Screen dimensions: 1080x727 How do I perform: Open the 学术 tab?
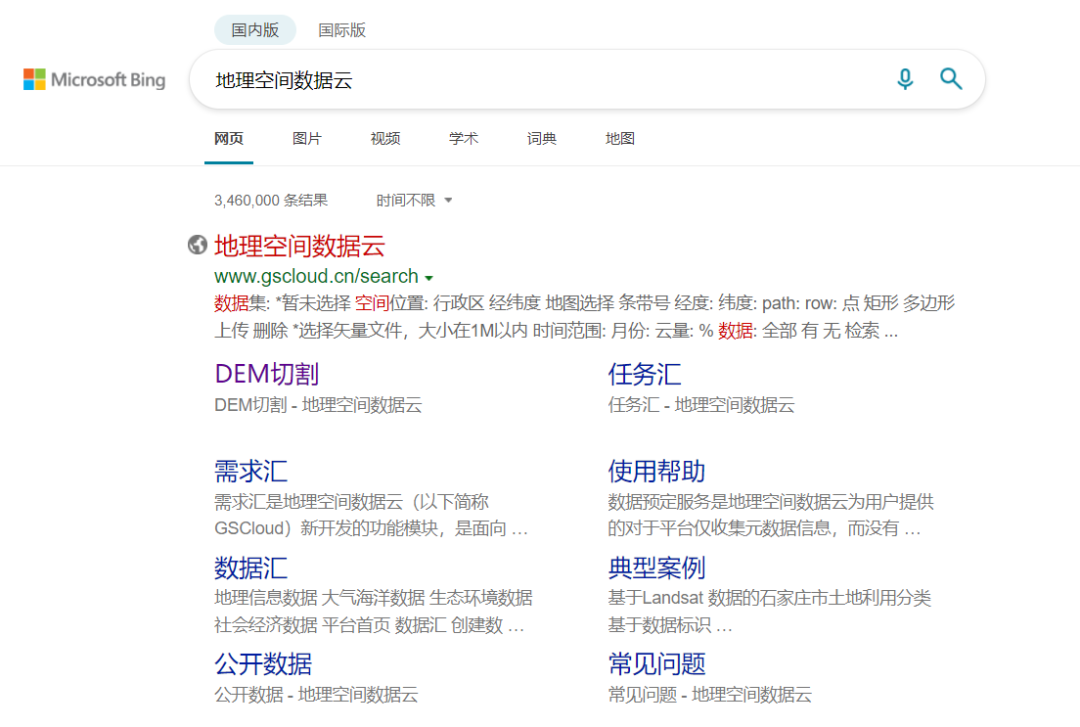tap(464, 139)
